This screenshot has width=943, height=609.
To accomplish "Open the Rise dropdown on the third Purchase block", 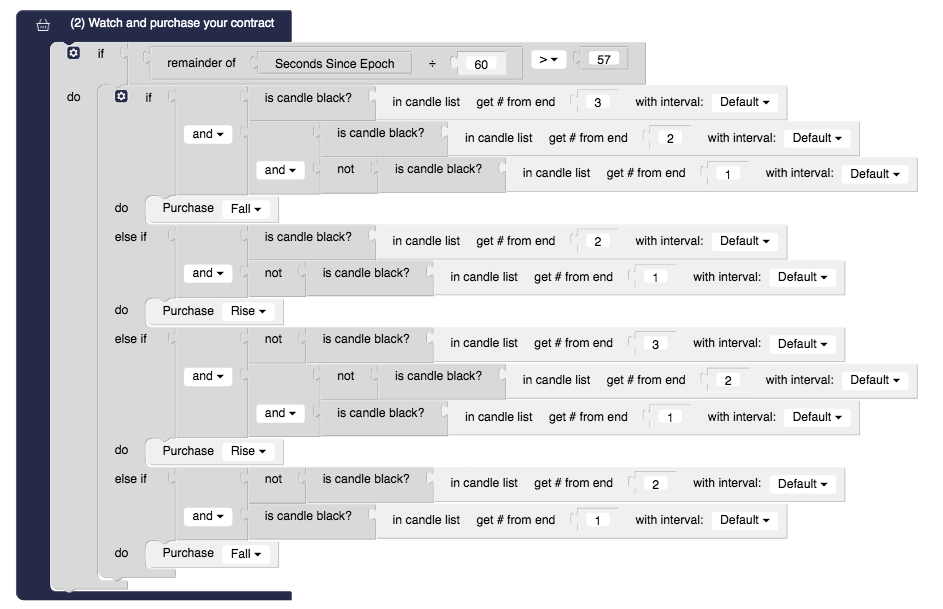I will [247, 451].
